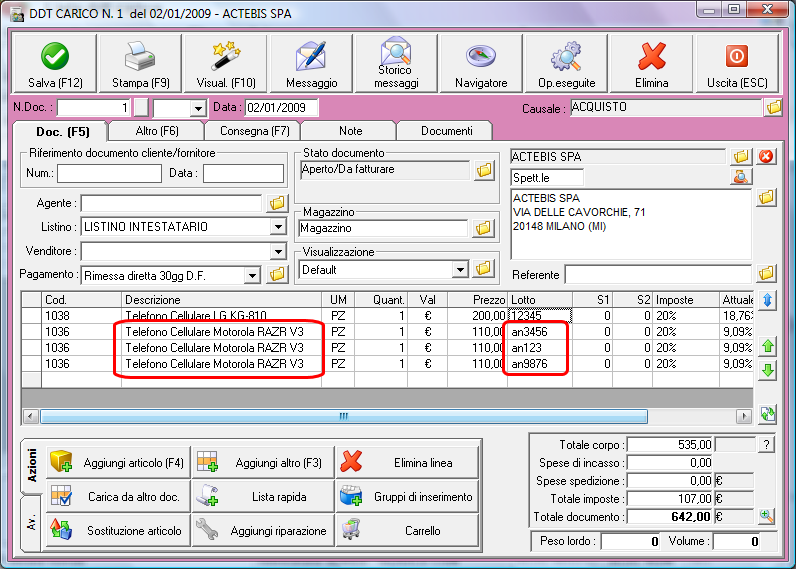Select the Azioni vertical tab

(x=32, y=465)
